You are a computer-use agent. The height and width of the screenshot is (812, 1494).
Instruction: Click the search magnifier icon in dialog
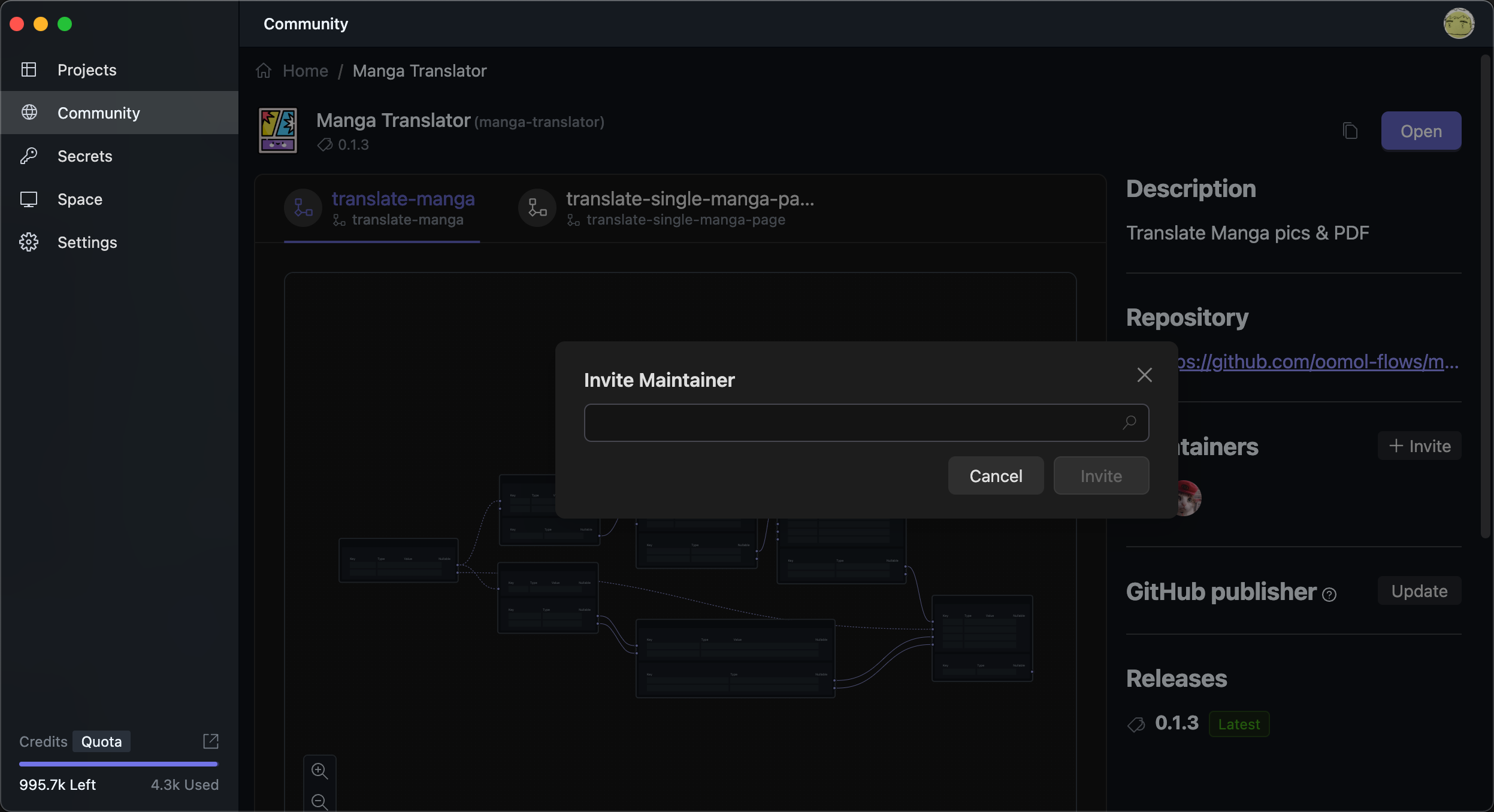click(x=1129, y=423)
